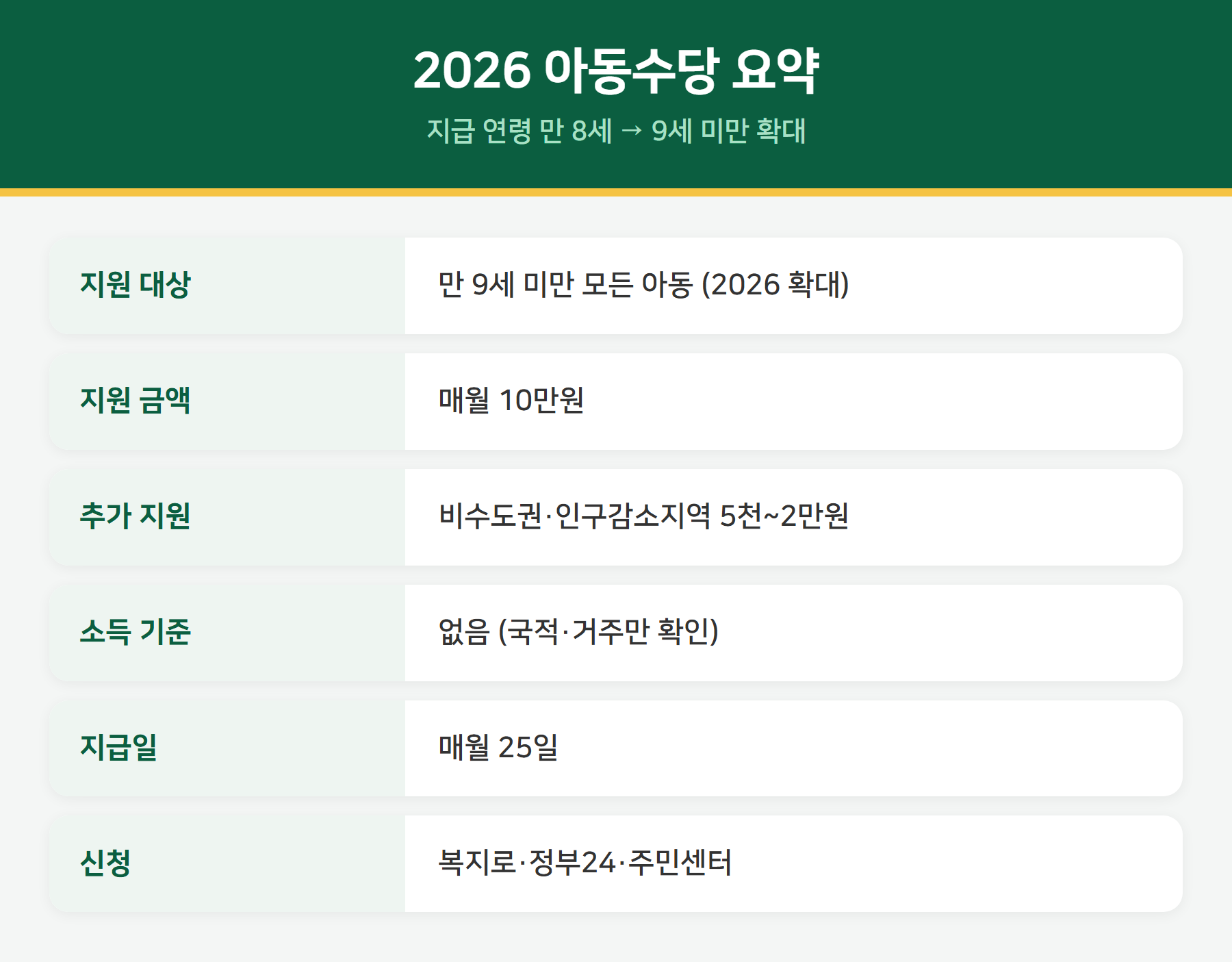Click the title 2026 아동수당 요약

(x=616, y=71)
